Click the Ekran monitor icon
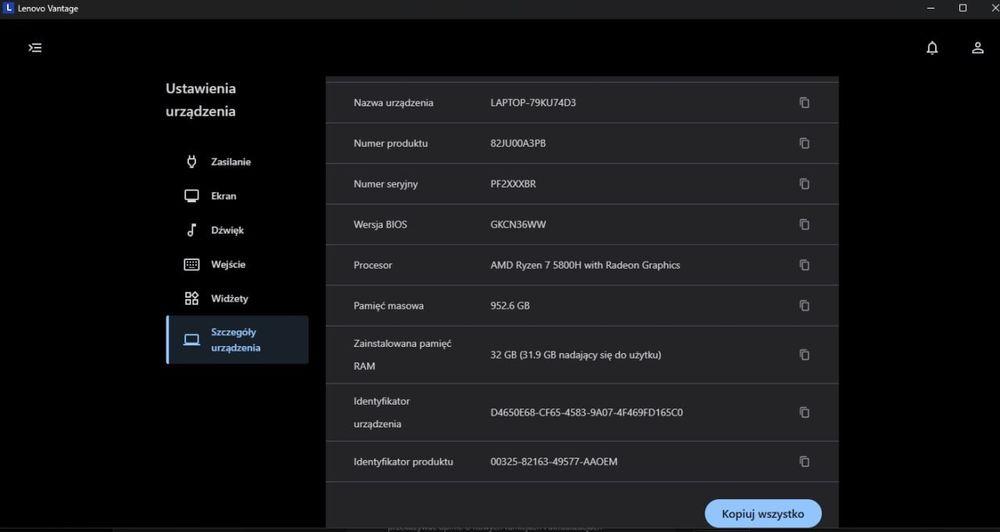Image resolution: width=1000 pixels, height=532 pixels. point(191,196)
